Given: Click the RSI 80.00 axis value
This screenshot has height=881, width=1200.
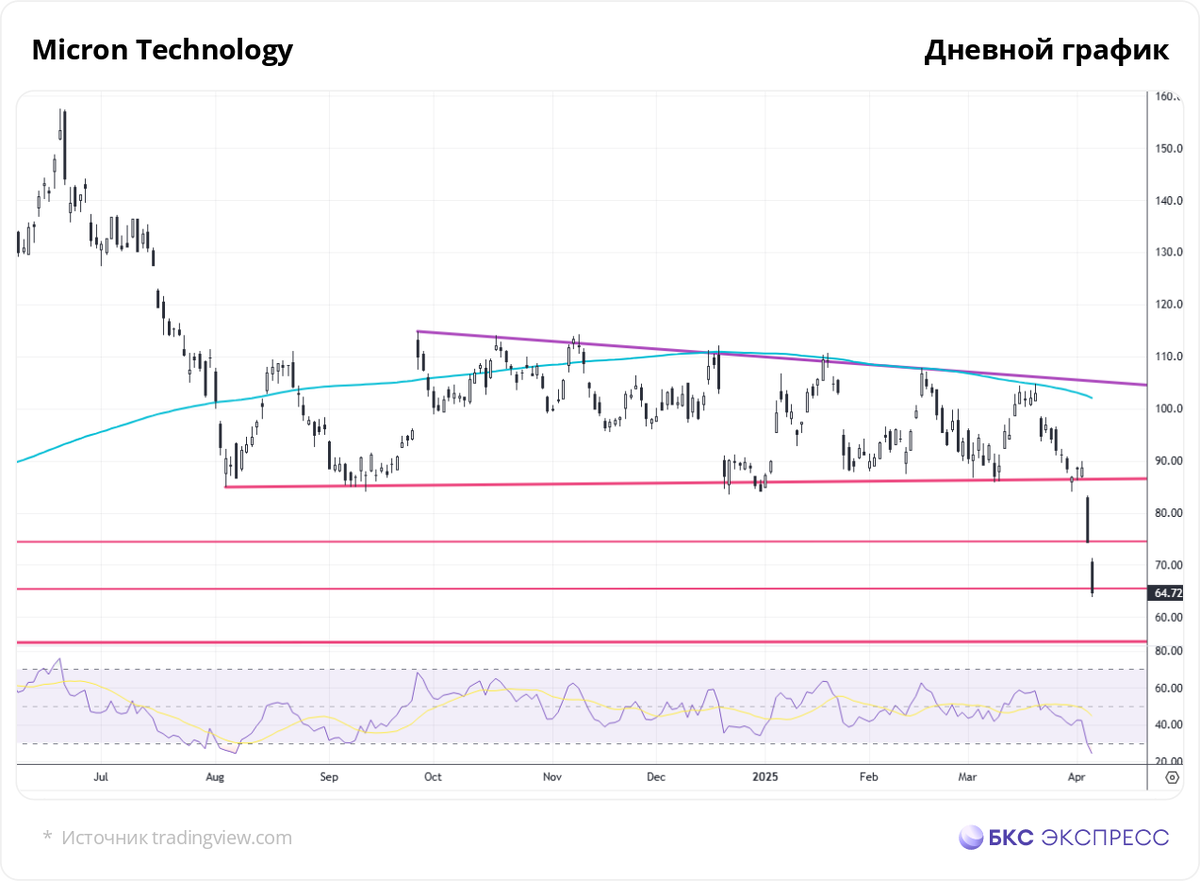Looking at the screenshot, I should pos(1169,651).
